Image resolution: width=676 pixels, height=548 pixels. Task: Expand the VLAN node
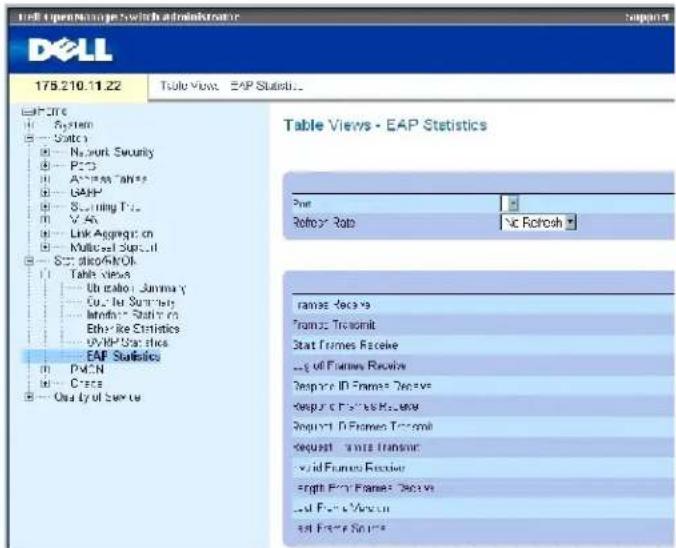coord(45,220)
